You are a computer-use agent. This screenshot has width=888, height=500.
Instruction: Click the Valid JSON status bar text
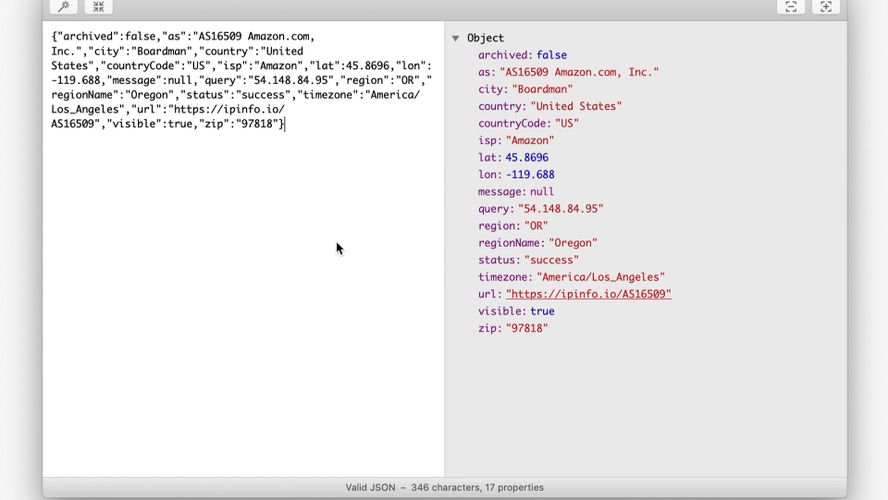tap(445, 487)
